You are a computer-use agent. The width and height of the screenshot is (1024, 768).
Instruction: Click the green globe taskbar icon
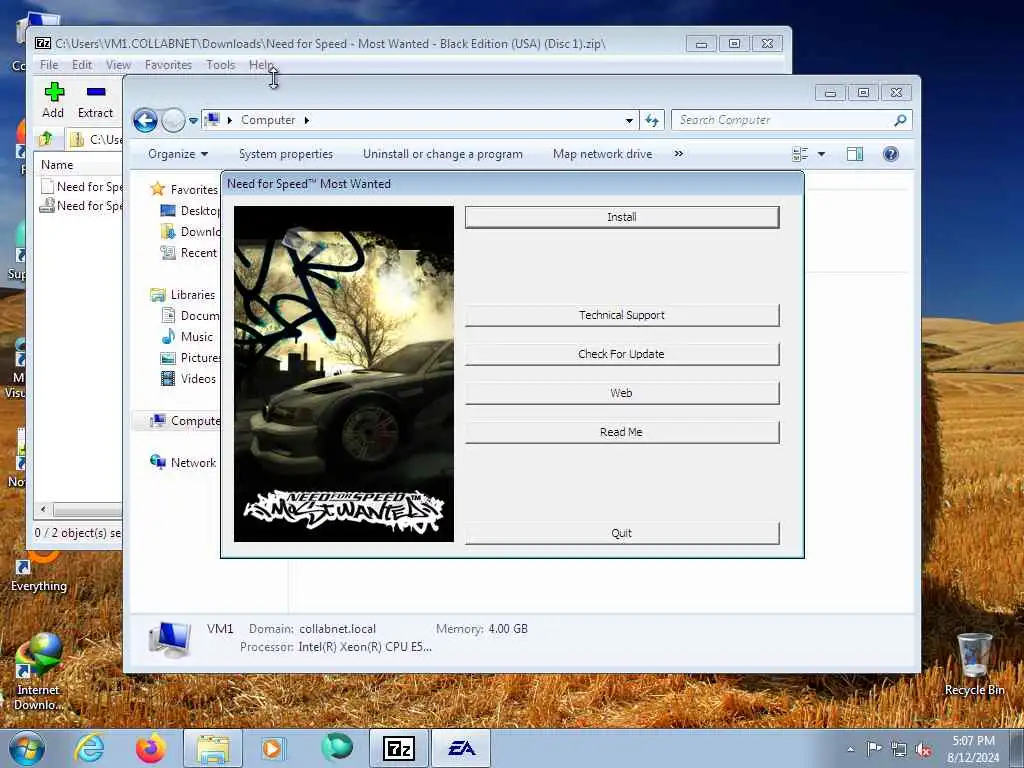[x=337, y=746]
